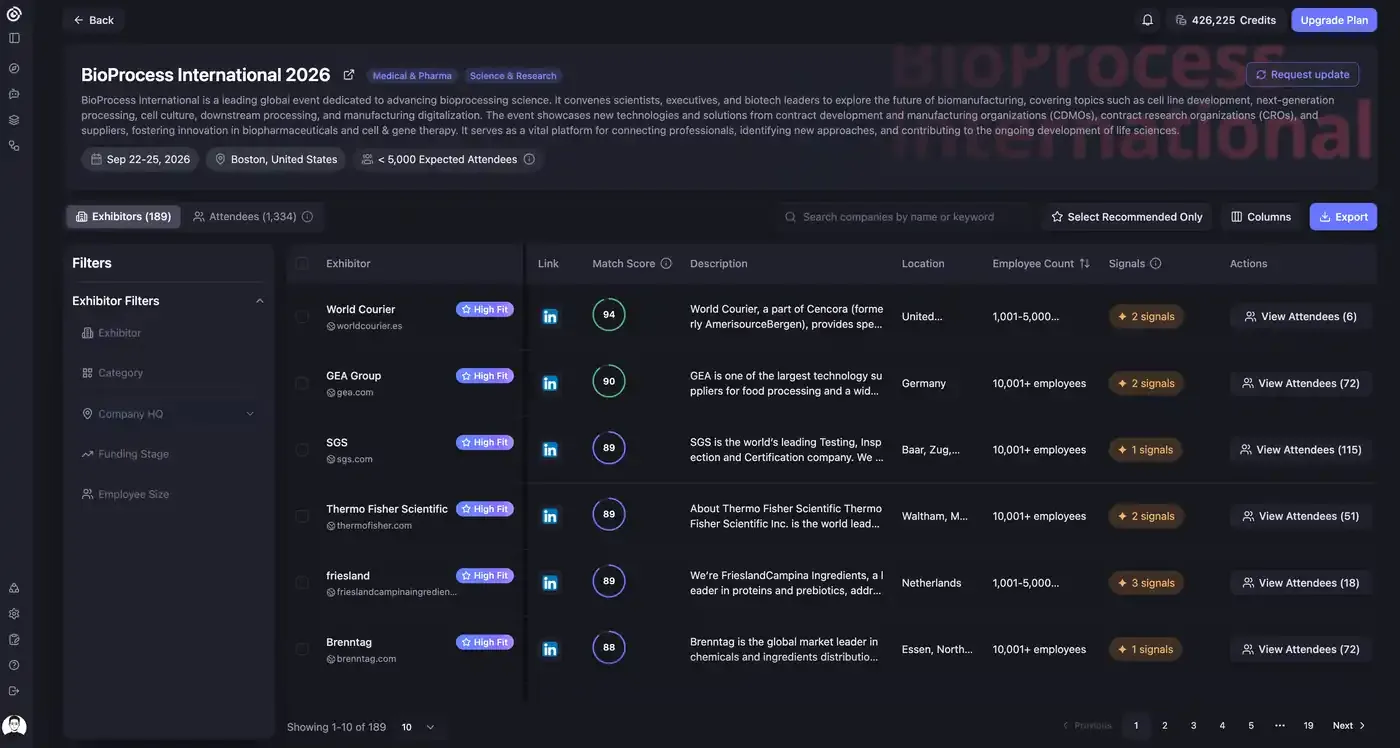Screen dimensions: 1400x748
Task: Click World Courier match score 94 ring
Action: (x=609, y=314)
